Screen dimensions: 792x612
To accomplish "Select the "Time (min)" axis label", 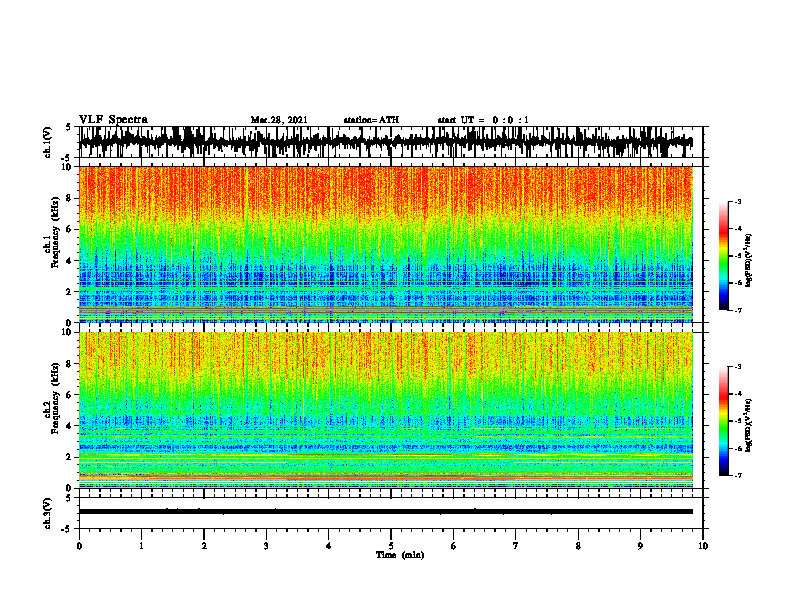I will pos(400,555).
